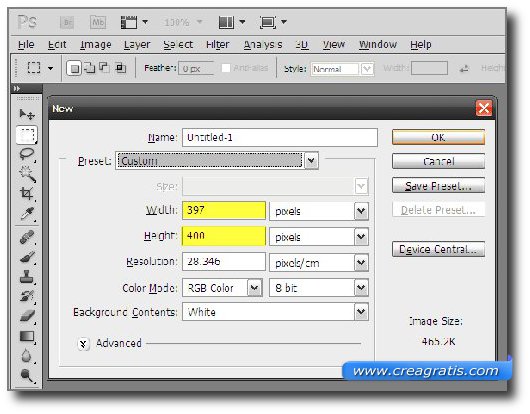
Task: Open the Image menu
Action: [96, 45]
